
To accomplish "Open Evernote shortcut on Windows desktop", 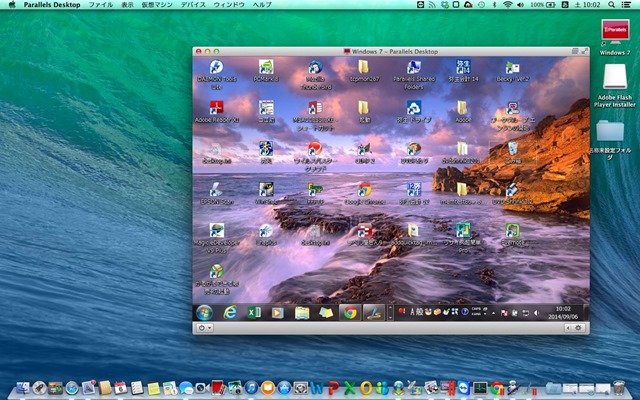I will coord(513,234).
